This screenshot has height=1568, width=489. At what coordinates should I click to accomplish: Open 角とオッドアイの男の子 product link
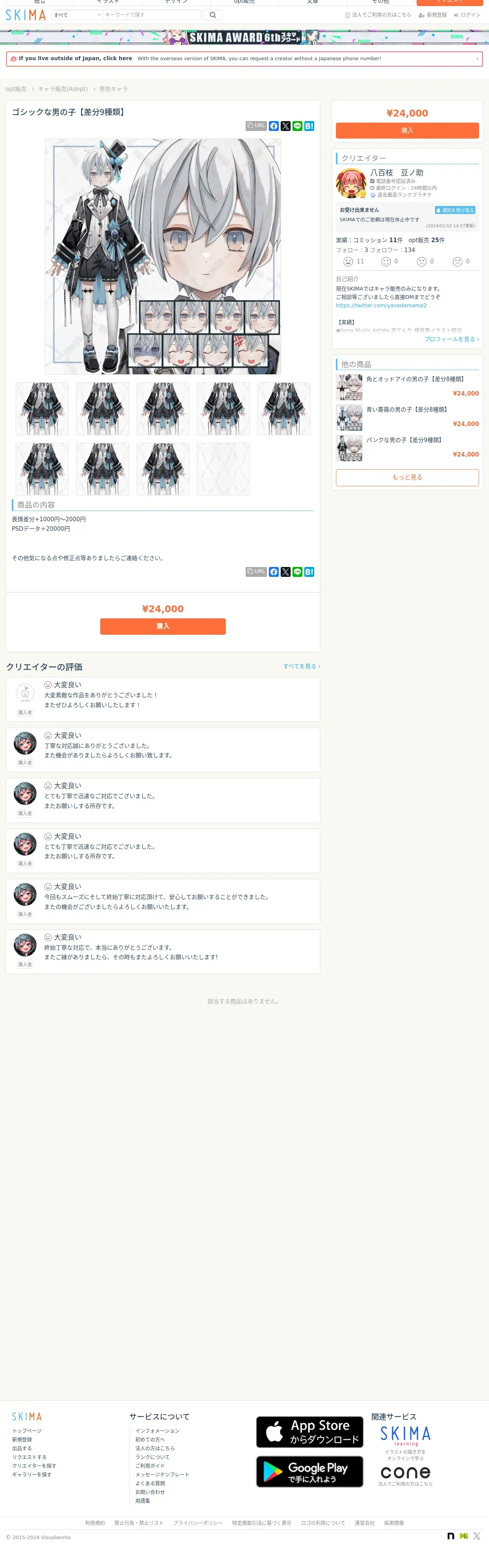point(416,379)
